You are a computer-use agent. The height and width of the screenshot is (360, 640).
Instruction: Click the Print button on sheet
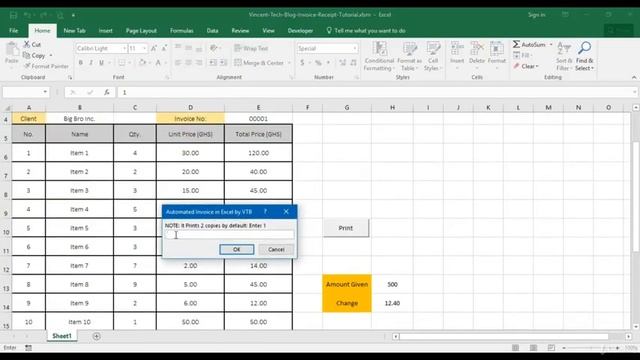pos(346,228)
